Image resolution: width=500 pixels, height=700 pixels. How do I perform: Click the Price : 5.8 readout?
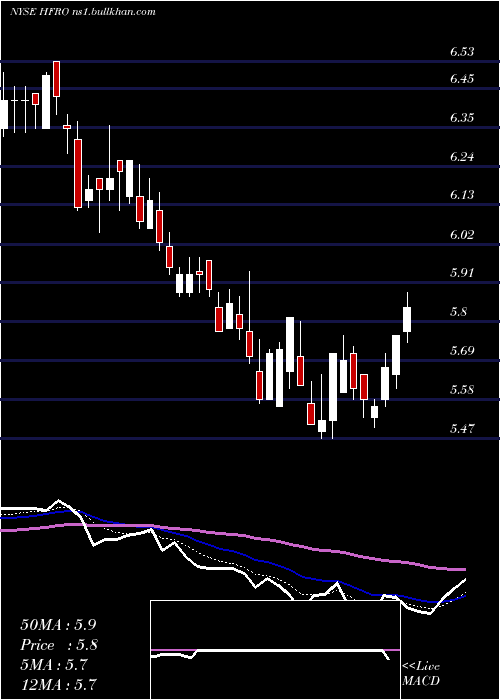click(58, 645)
